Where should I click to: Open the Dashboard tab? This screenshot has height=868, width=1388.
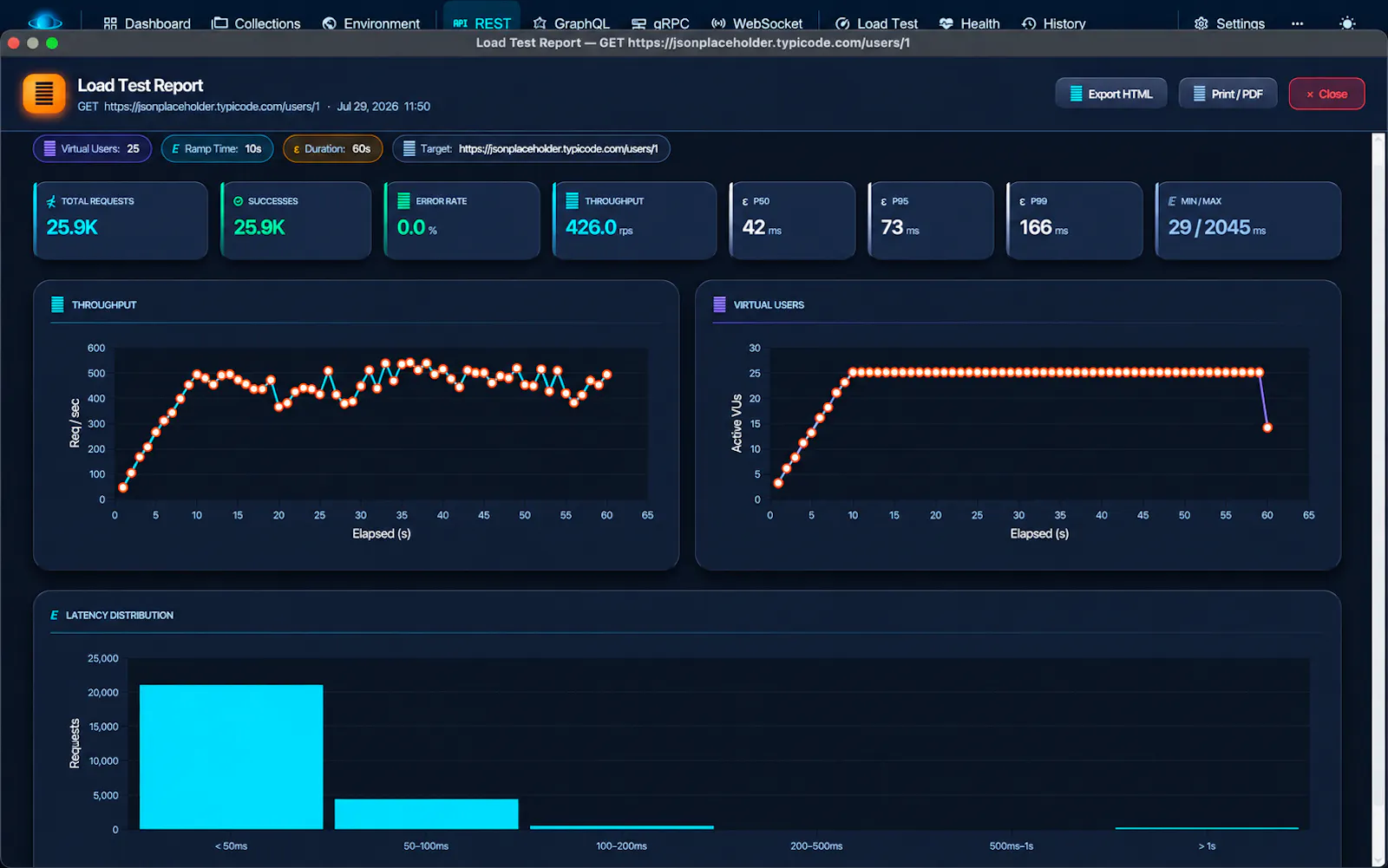click(x=147, y=23)
